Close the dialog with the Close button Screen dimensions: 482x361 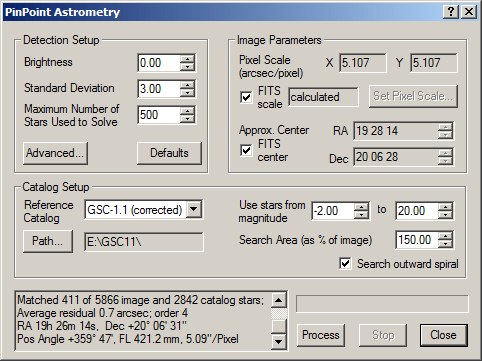pyautogui.click(x=443, y=335)
